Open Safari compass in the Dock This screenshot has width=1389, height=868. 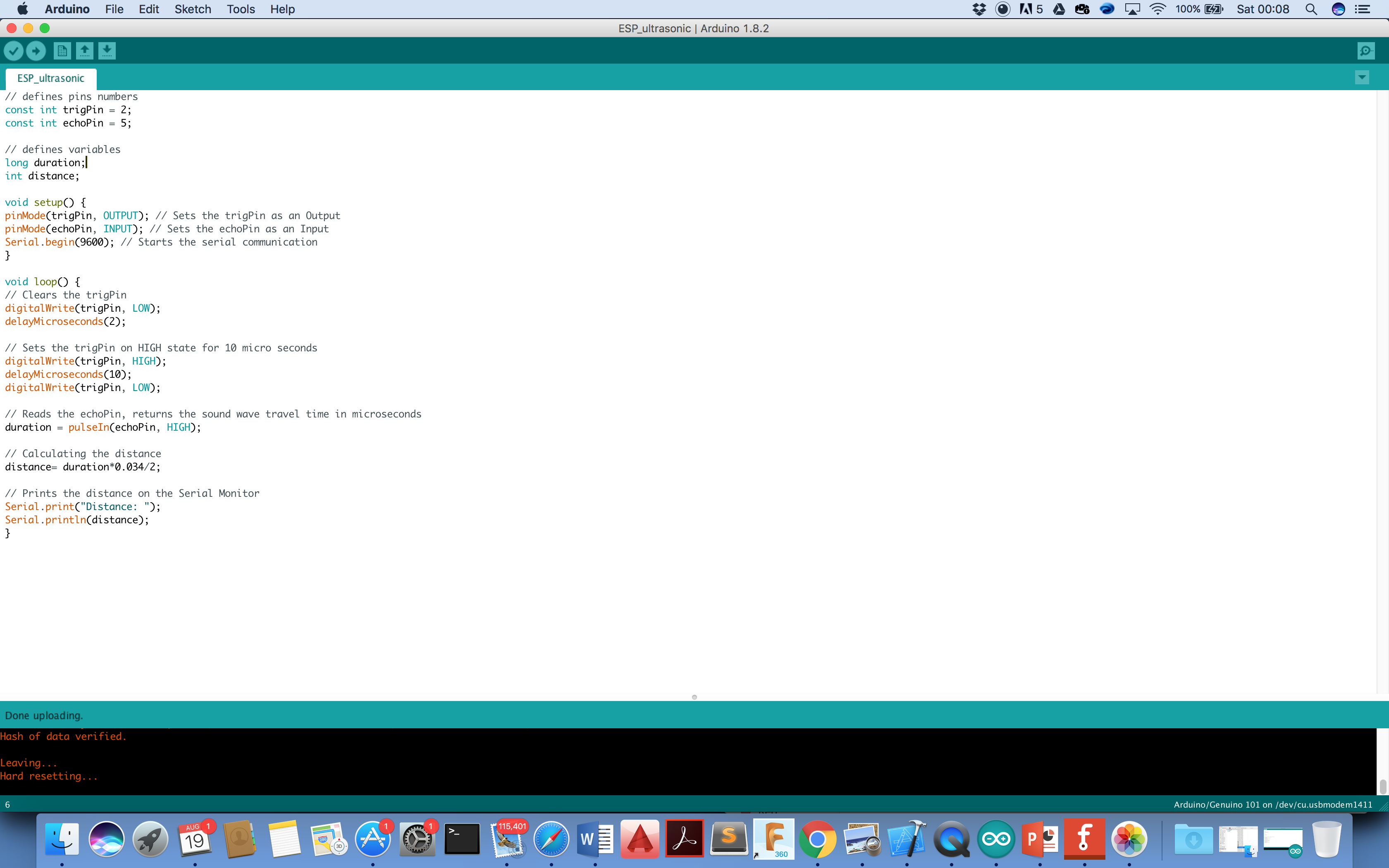click(x=551, y=839)
